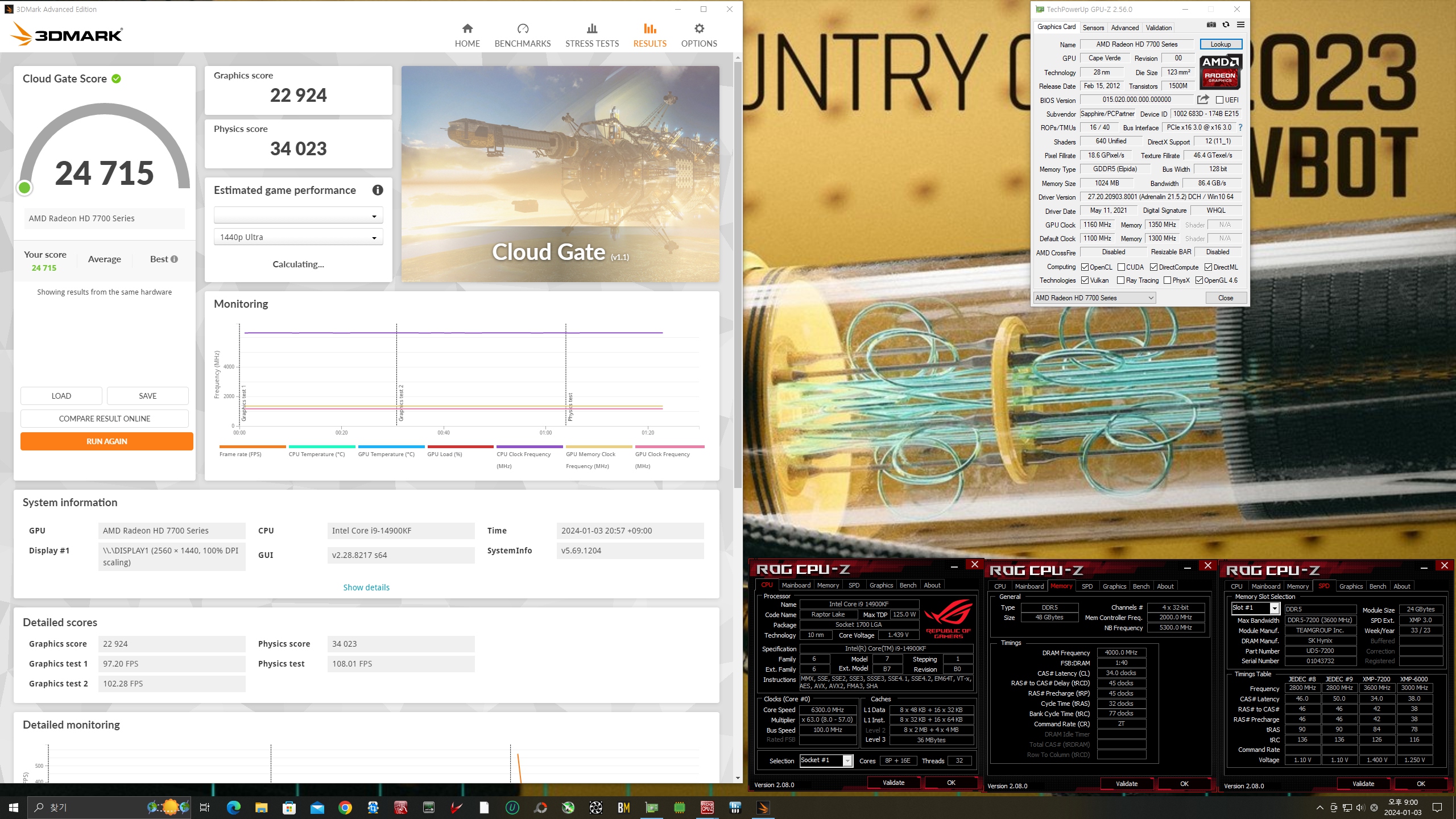The image size is (1456, 819).
Task: Switch to GPU-Z Advanced tab
Action: click(x=1124, y=27)
